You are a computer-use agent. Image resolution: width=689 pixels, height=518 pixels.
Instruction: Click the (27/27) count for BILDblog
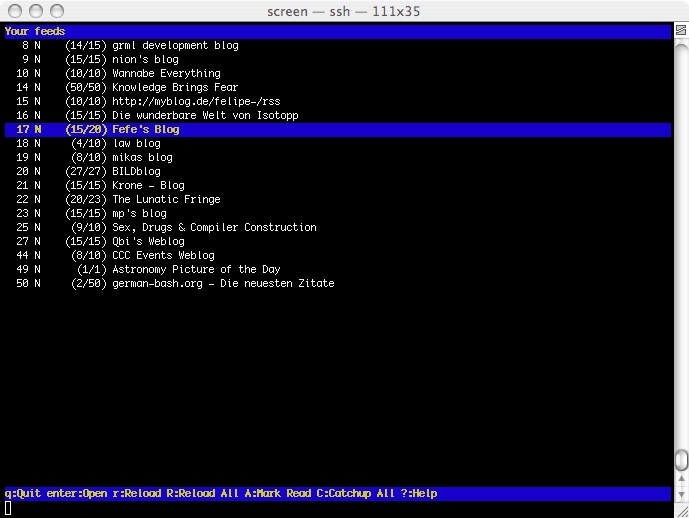[86, 171]
